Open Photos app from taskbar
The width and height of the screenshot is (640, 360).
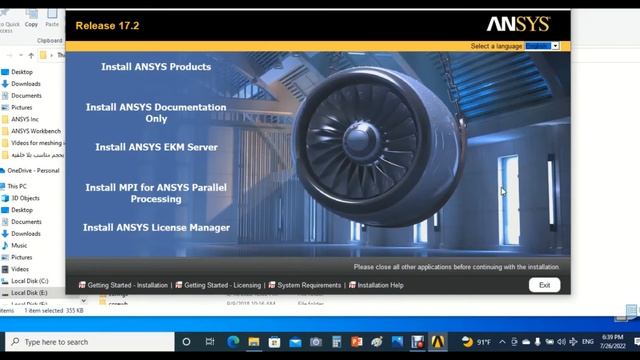[x=397, y=342]
